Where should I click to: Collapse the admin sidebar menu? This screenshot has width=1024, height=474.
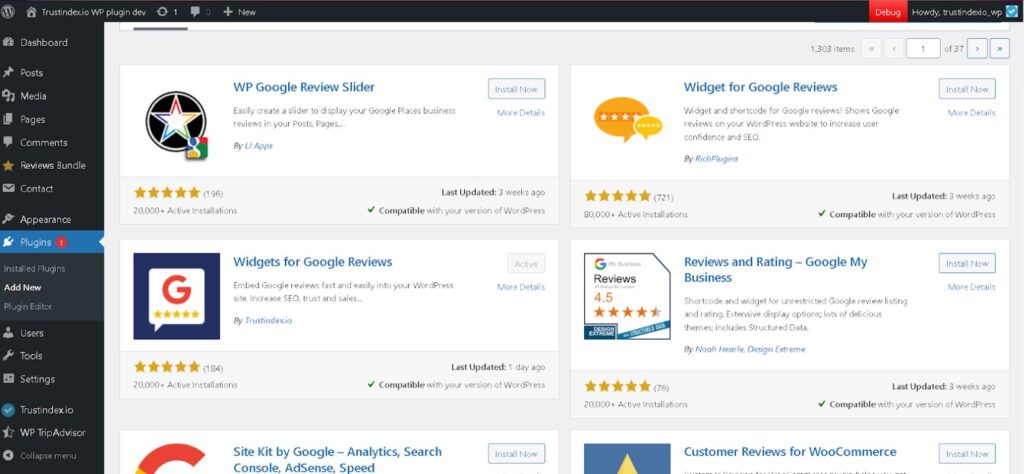(9, 455)
